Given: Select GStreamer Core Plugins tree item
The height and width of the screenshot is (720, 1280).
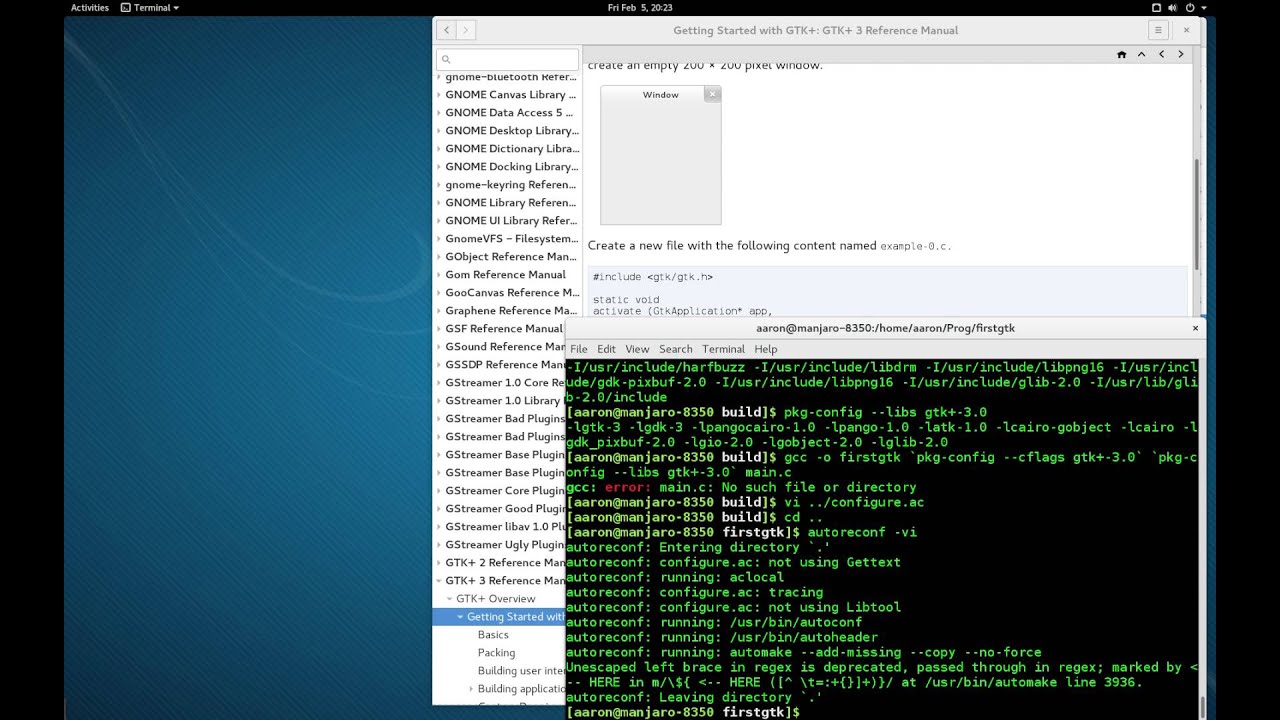Looking at the screenshot, I should click(505, 491).
